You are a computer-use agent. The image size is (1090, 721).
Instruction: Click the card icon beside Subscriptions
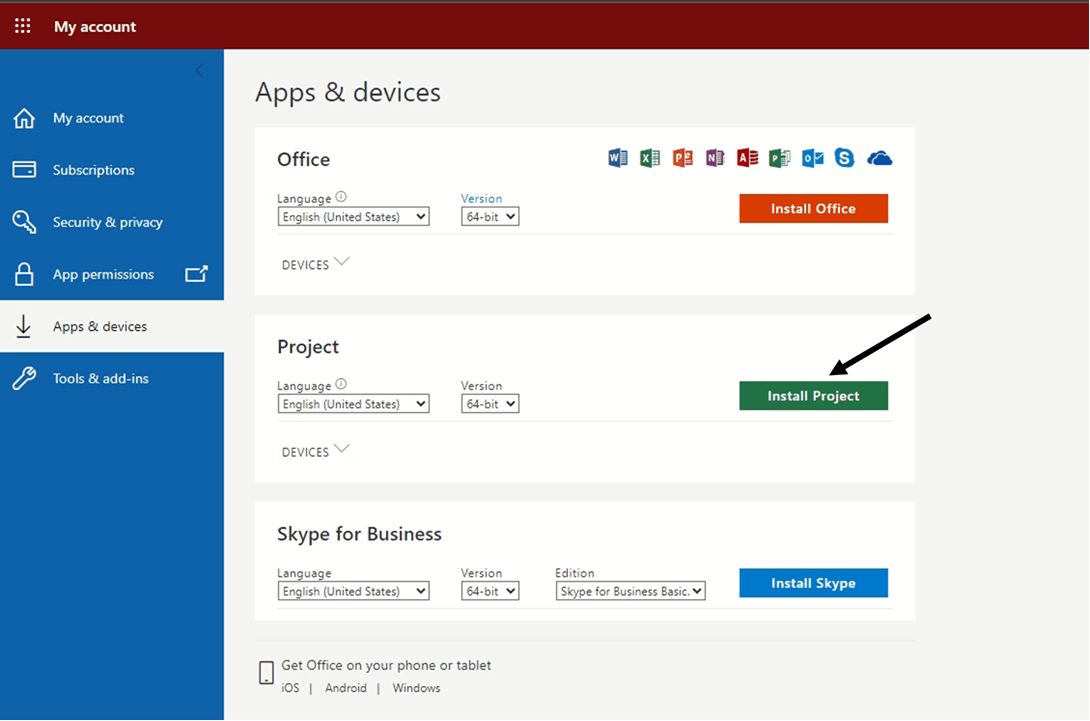[x=24, y=170]
